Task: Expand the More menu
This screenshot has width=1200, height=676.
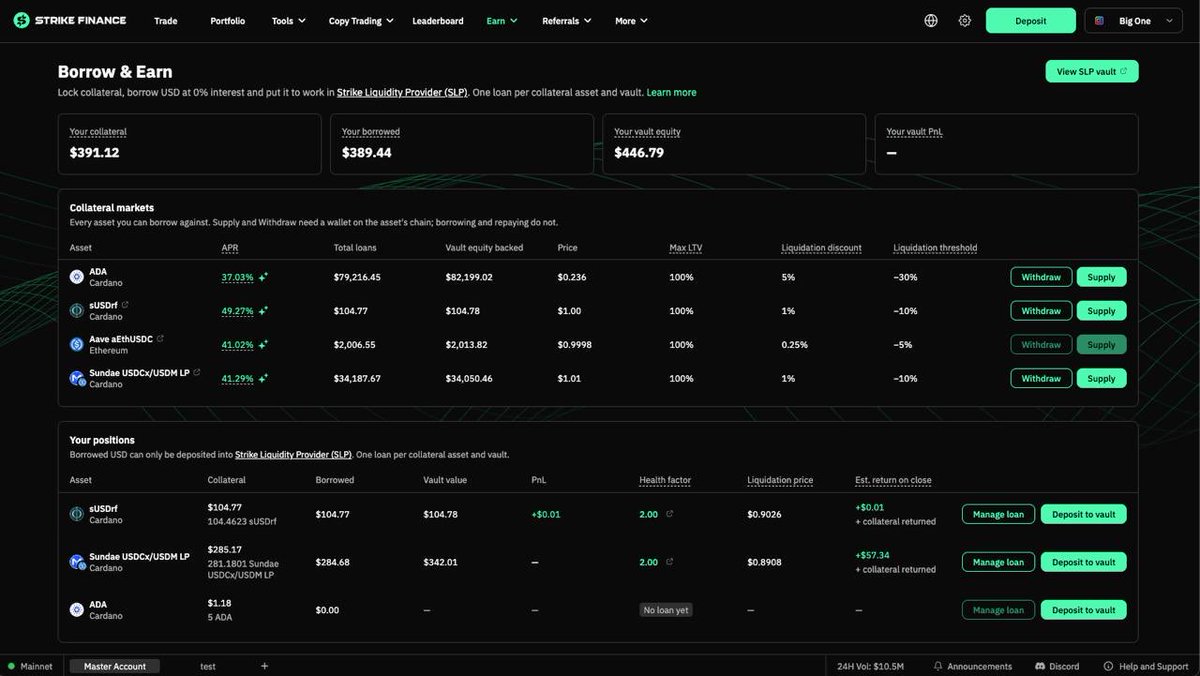Action: (631, 20)
